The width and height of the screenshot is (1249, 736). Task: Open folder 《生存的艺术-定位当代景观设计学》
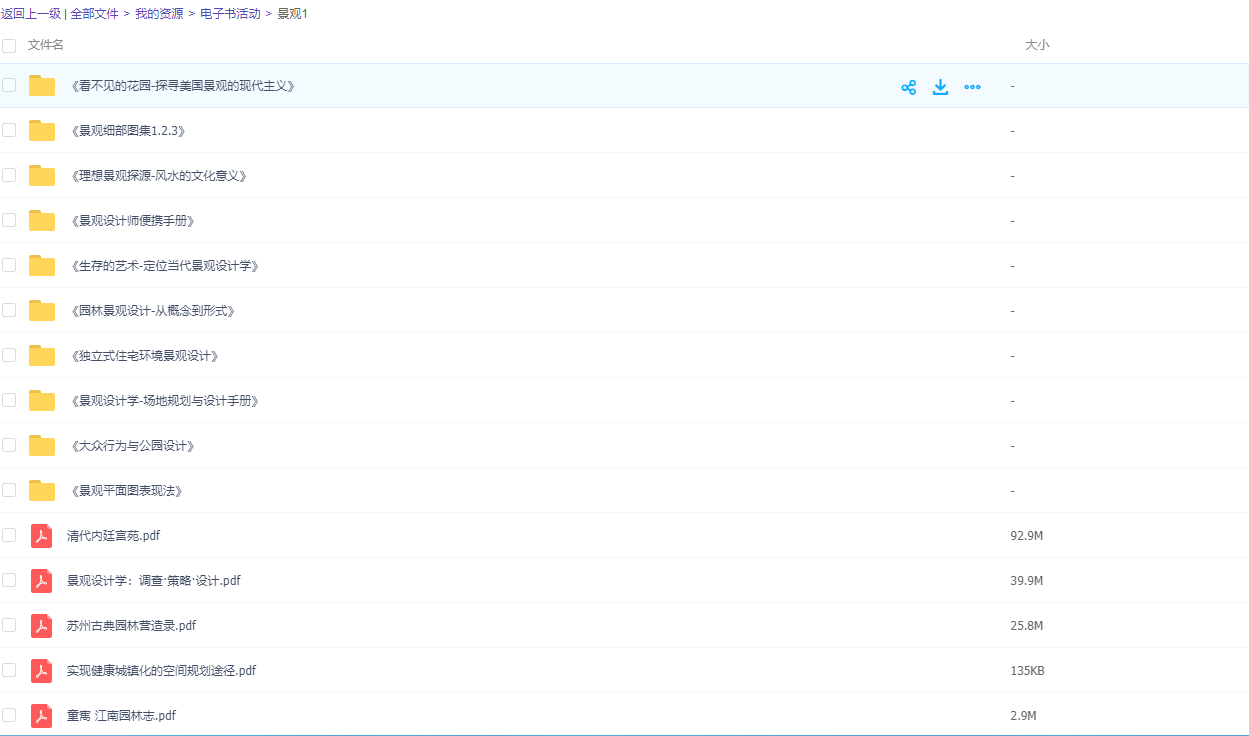pos(165,266)
